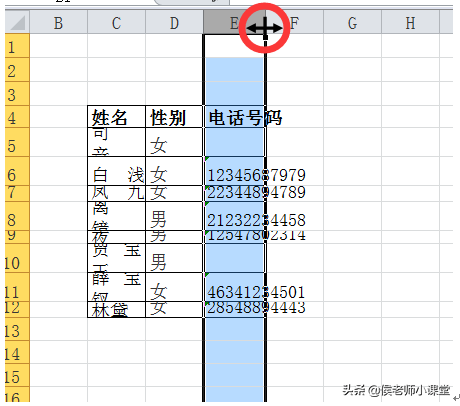Click the 电话号码 header cell
The height and width of the screenshot is (406, 460).
[234, 117]
